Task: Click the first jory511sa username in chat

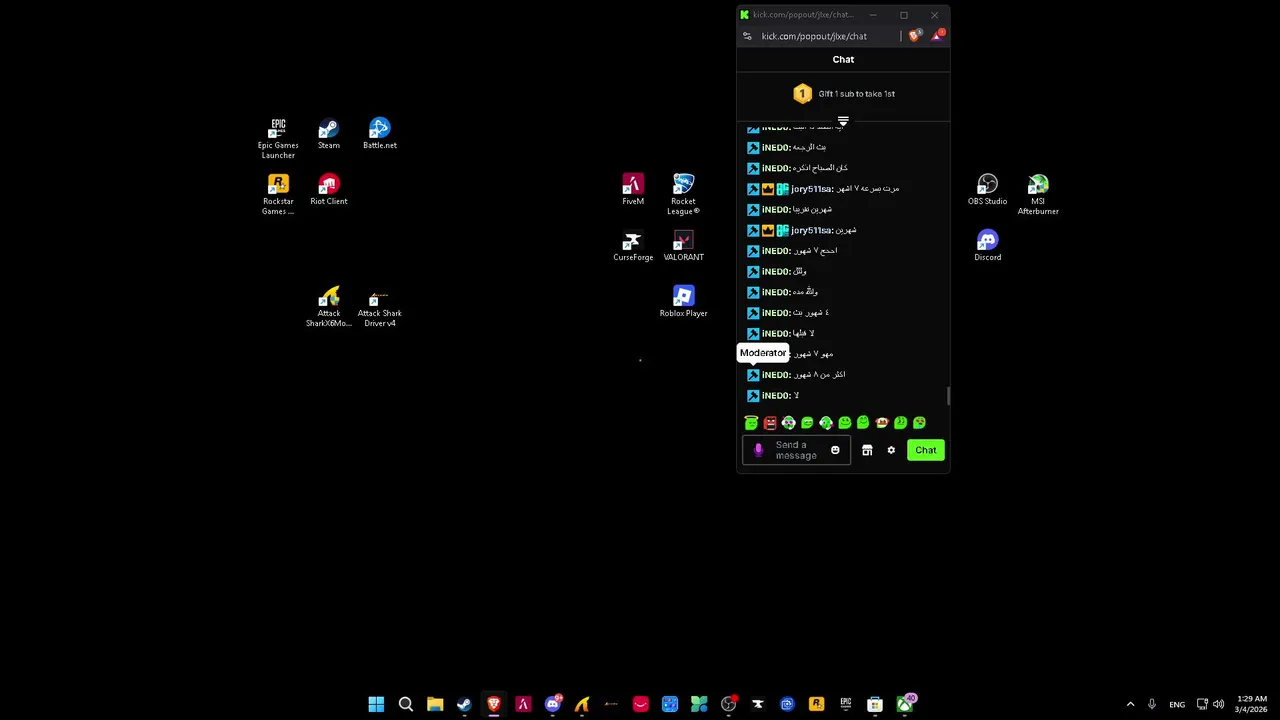Action: 812,189
